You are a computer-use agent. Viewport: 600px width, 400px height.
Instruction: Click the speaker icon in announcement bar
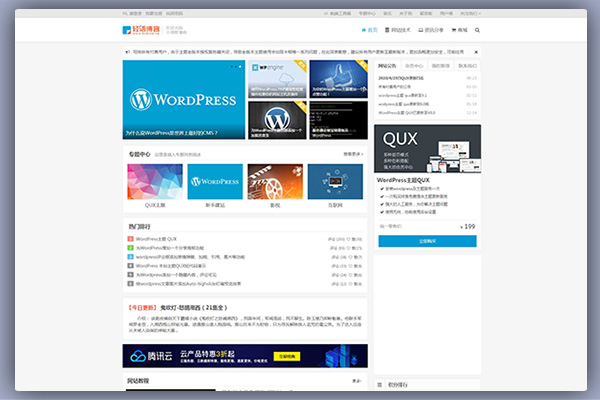click(128, 52)
